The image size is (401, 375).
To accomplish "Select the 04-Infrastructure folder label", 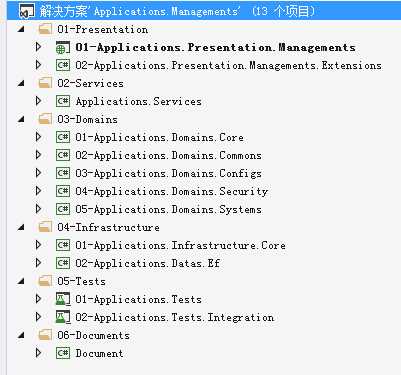I will [108, 227].
